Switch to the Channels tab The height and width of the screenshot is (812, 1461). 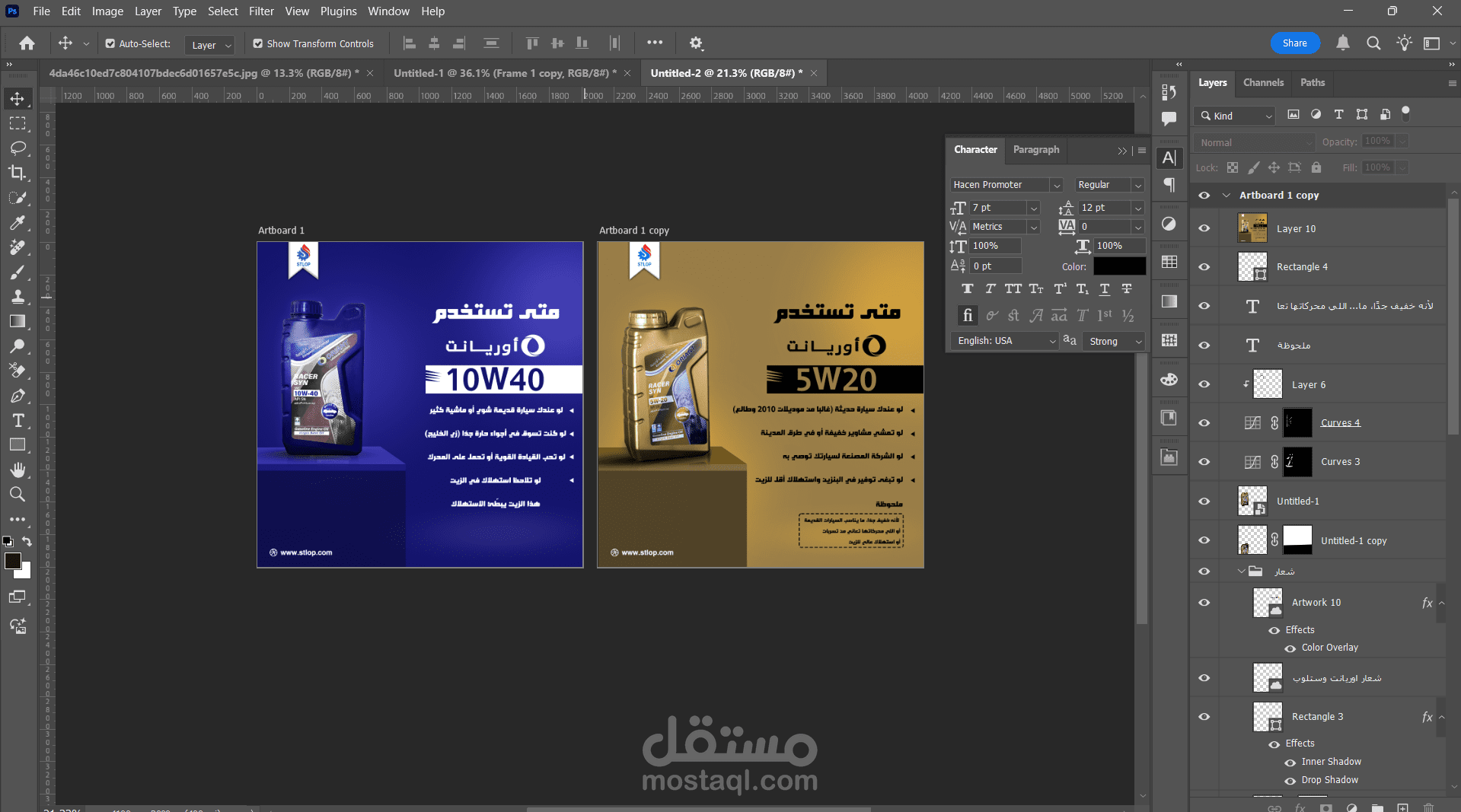tap(1263, 83)
